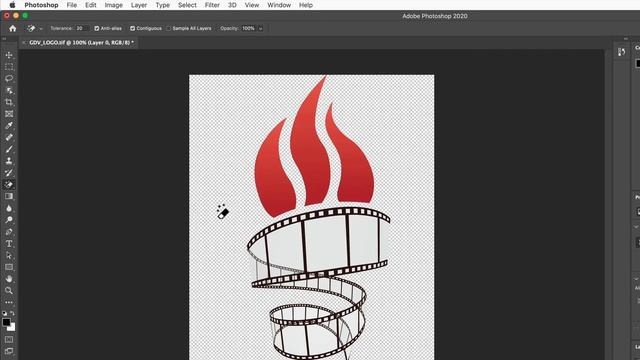Select the Magic Eraser tool in toolbar
The height and width of the screenshot is (360, 640).
point(9,184)
